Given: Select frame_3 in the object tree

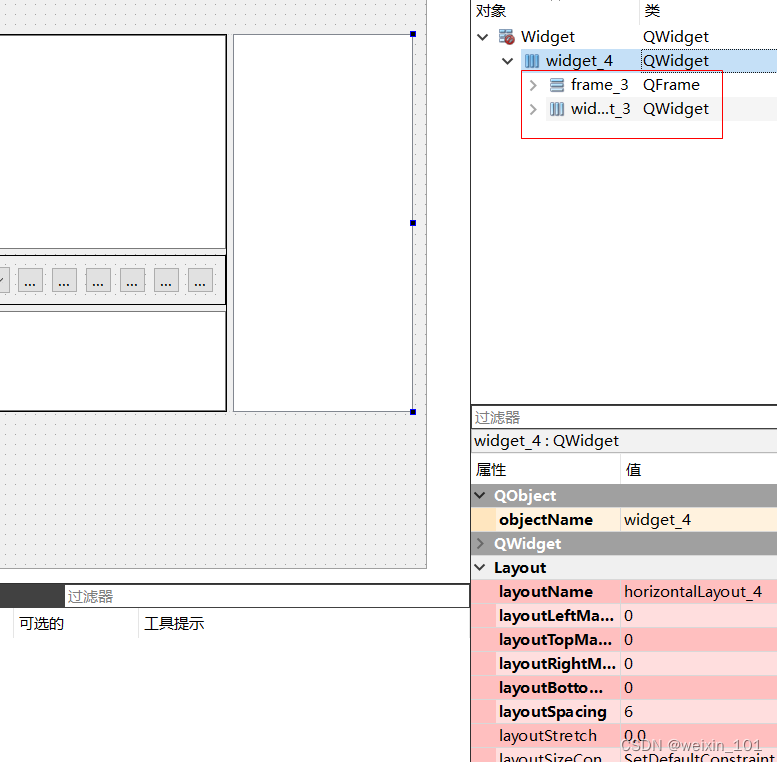Looking at the screenshot, I should tap(599, 85).
